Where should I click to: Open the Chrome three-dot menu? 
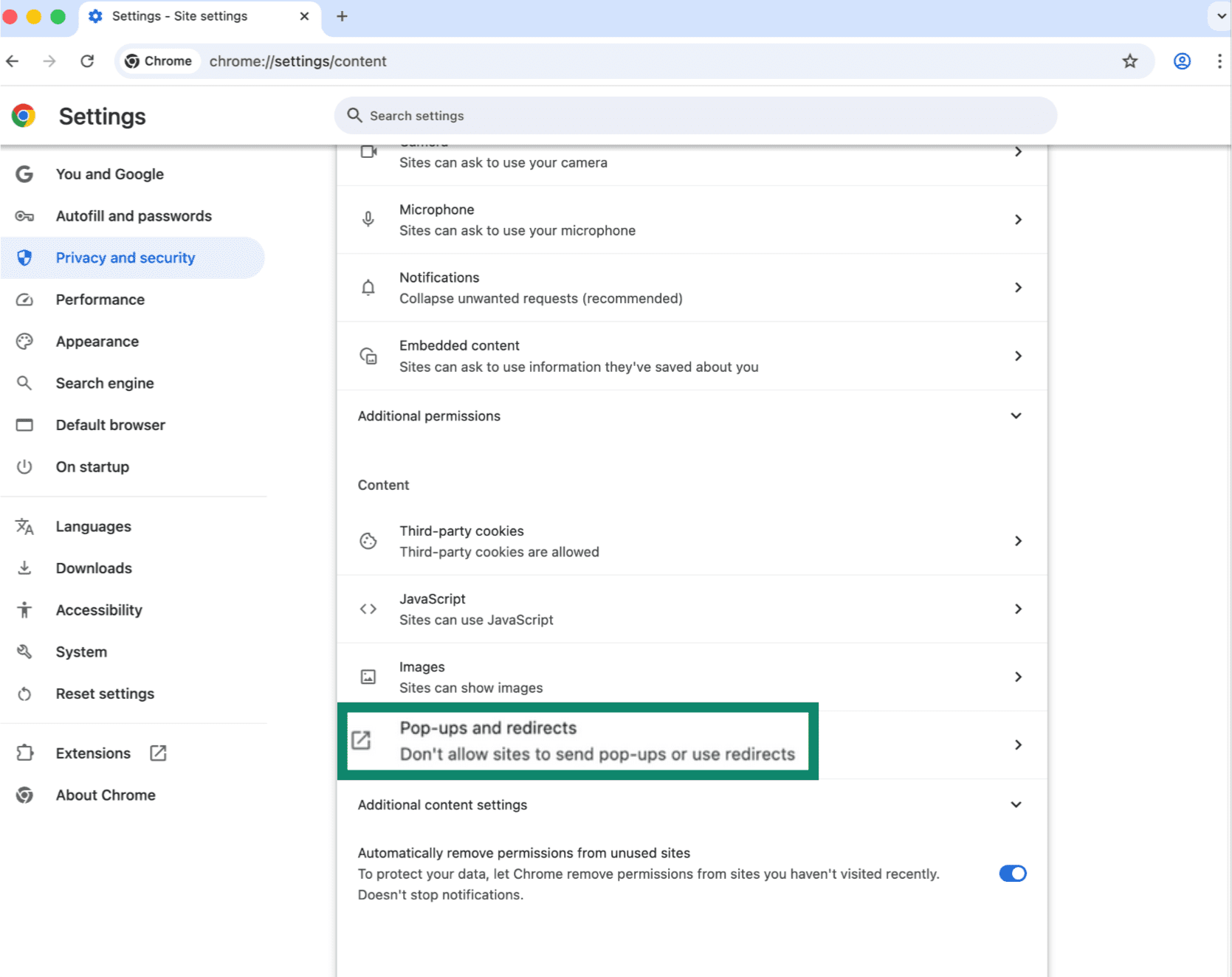click(1219, 61)
